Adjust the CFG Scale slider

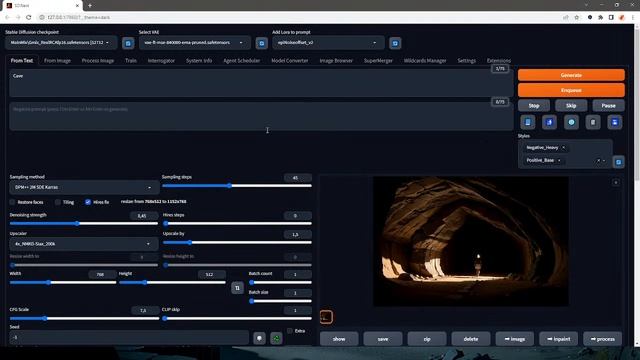[84, 318]
